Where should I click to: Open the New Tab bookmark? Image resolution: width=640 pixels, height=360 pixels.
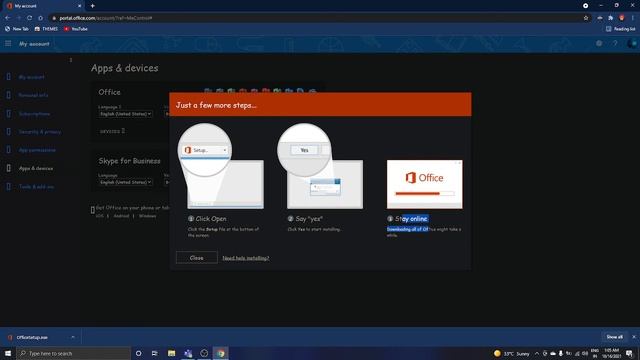17,29
